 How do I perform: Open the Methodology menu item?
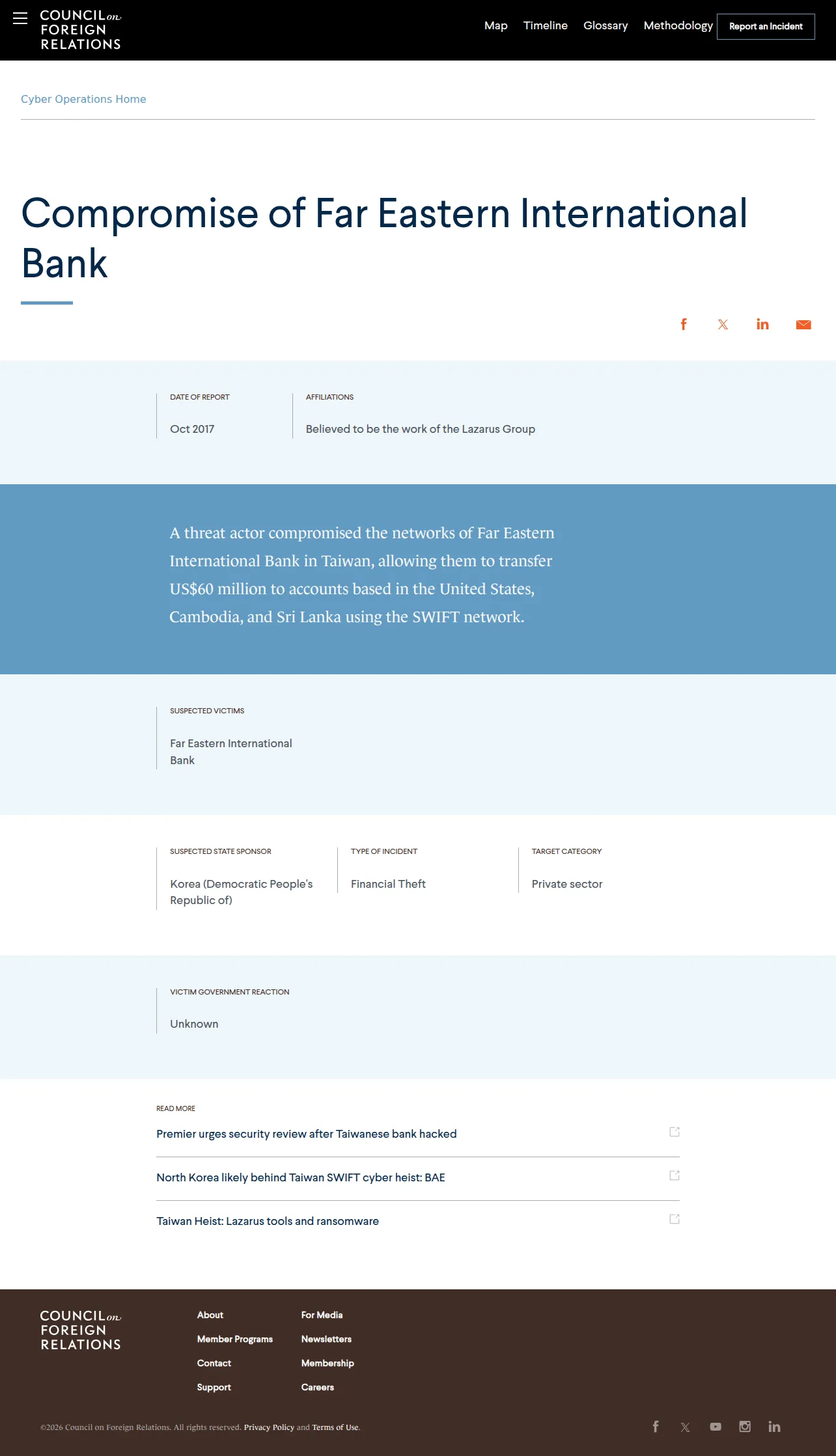coord(678,25)
